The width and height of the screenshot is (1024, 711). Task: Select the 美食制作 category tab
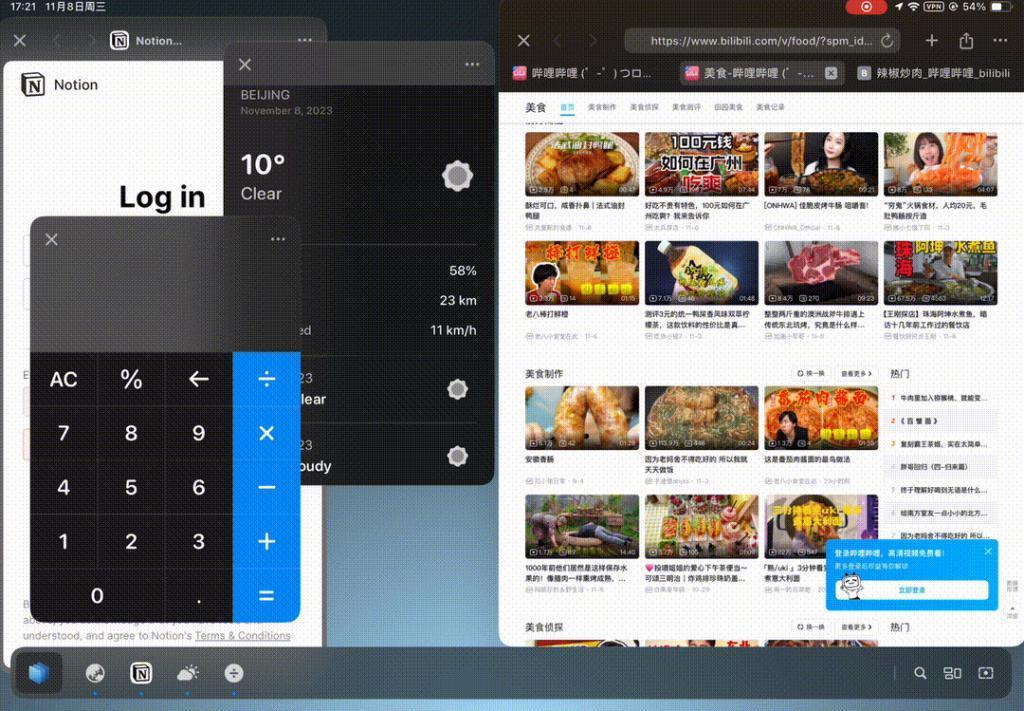601,107
